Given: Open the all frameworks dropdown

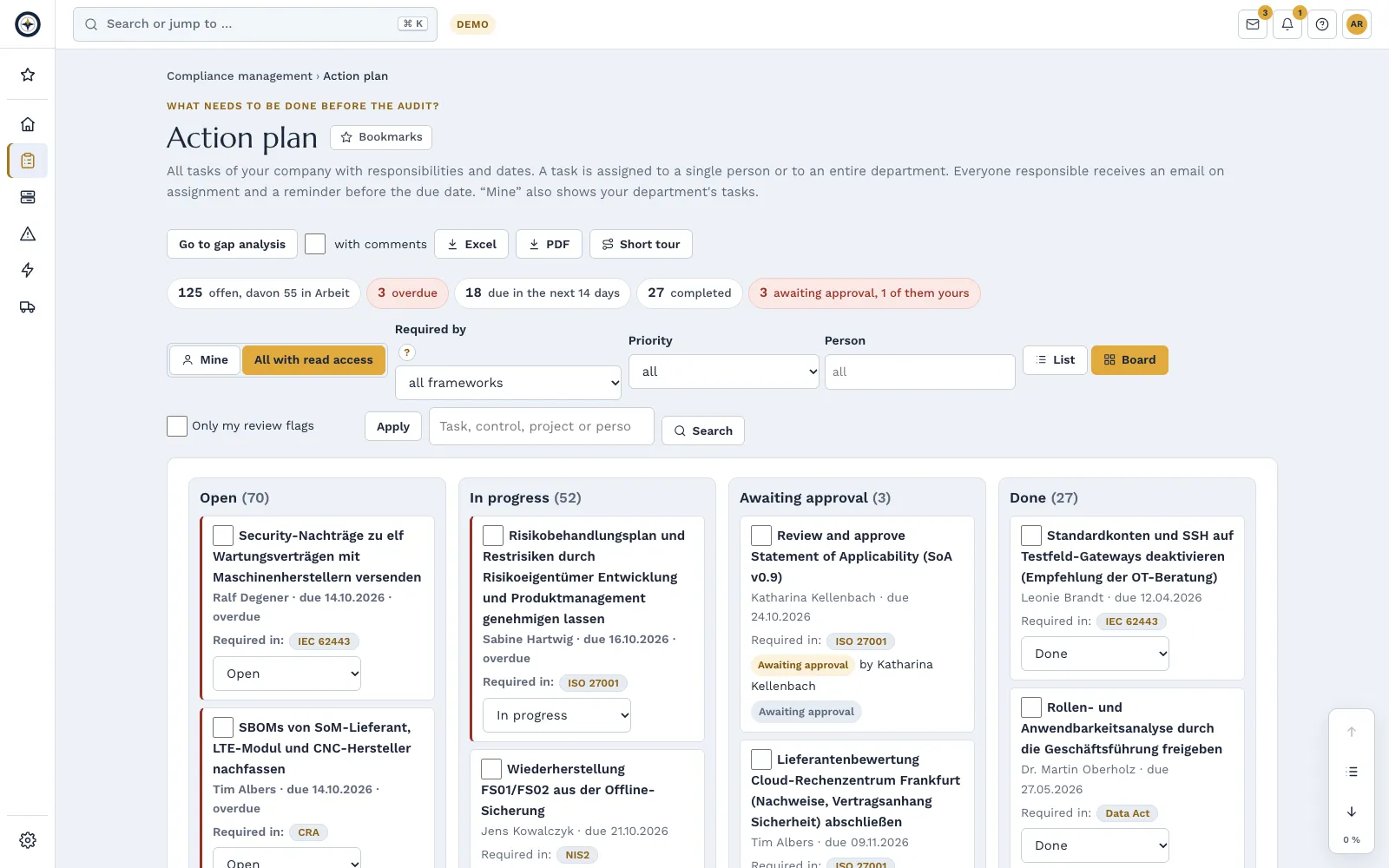Looking at the screenshot, I should point(508,383).
